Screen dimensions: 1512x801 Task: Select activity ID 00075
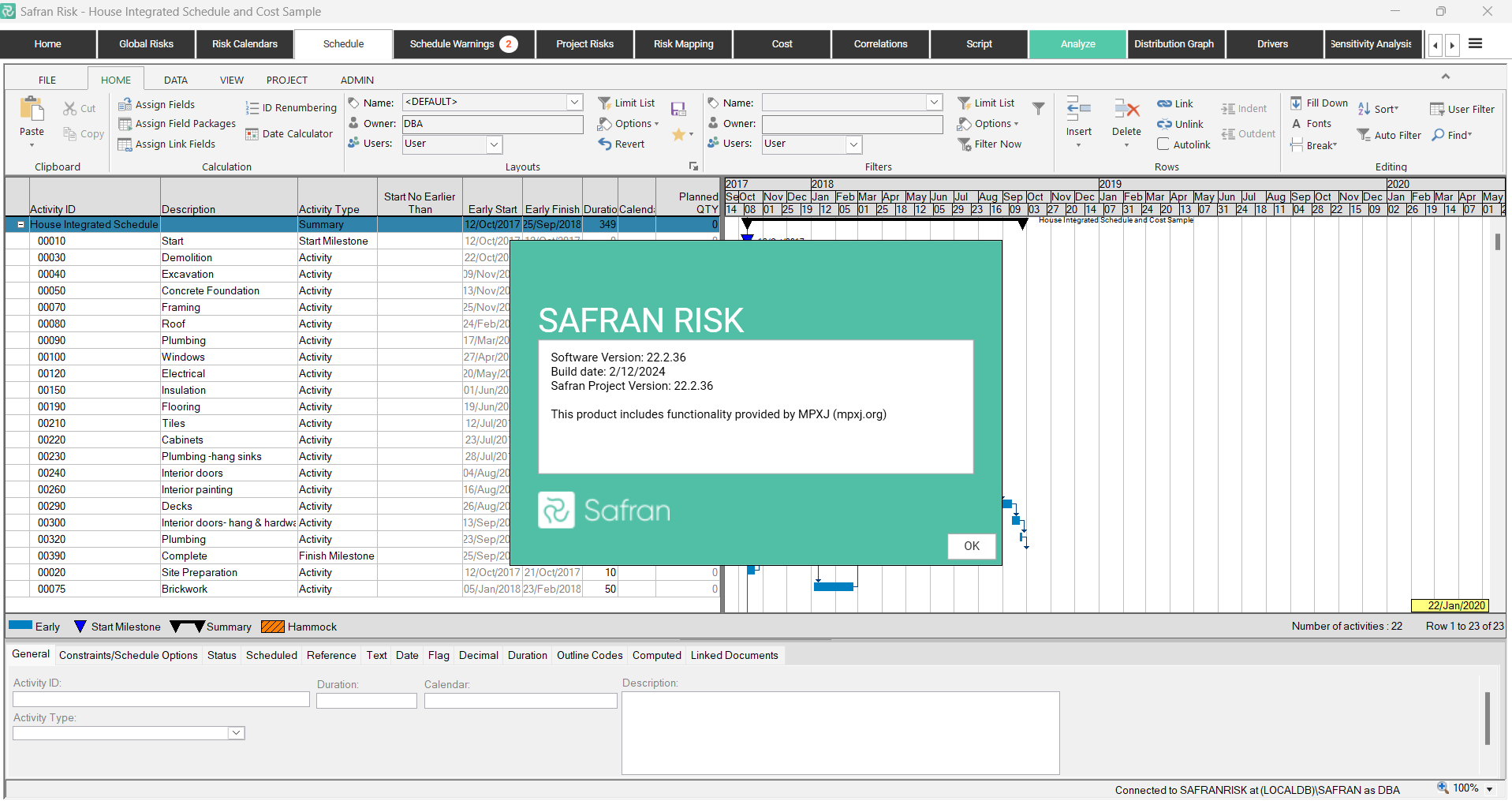pos(52,590)
